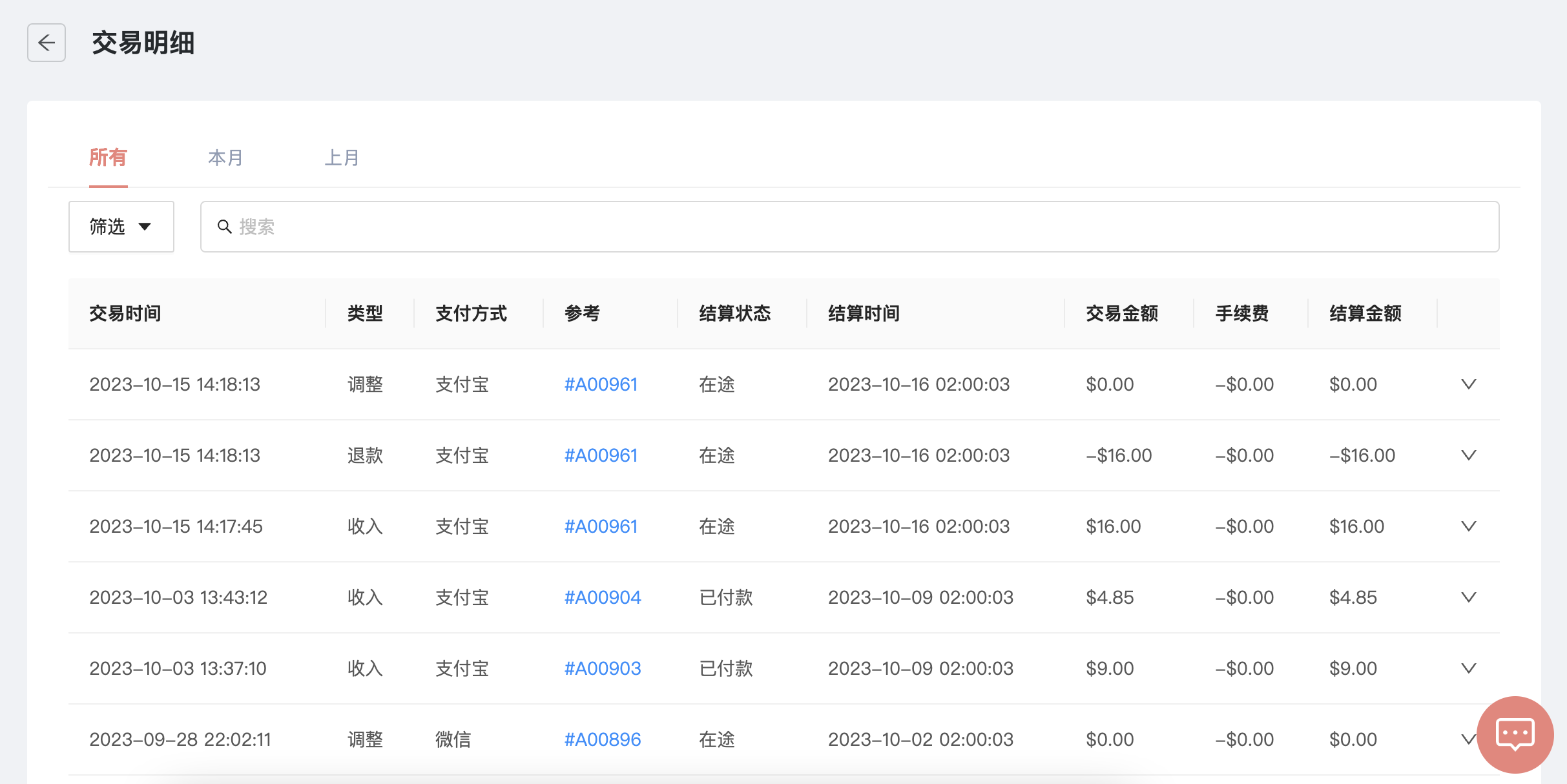Click the 结算状态 column header
The image size is (1567, 784).
coord(735,314)
